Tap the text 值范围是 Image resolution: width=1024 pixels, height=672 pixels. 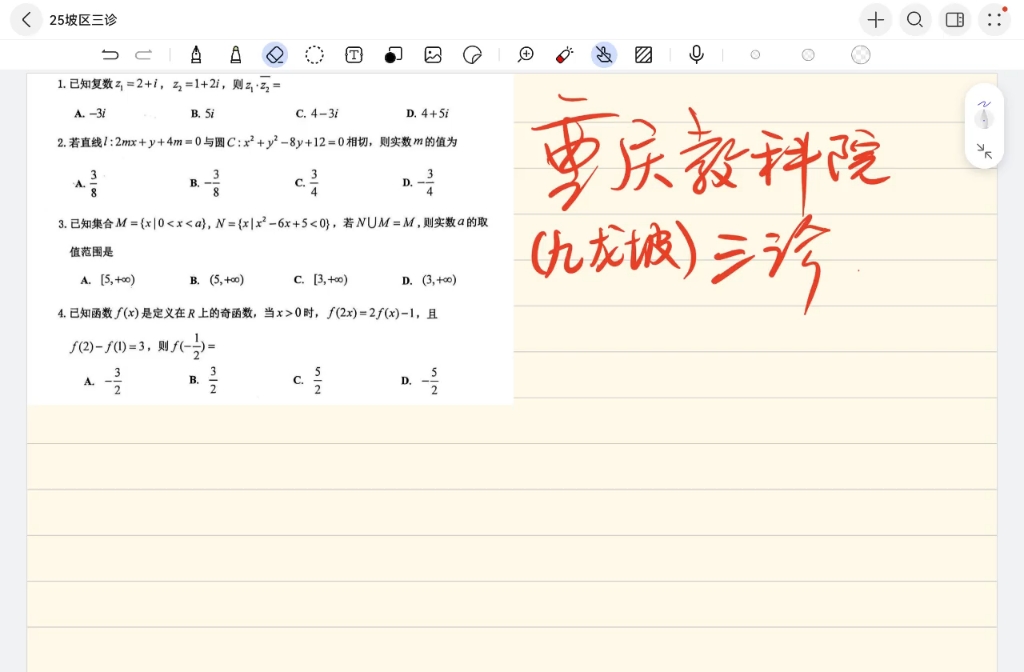pyautogui.click(x=91, y=252)
